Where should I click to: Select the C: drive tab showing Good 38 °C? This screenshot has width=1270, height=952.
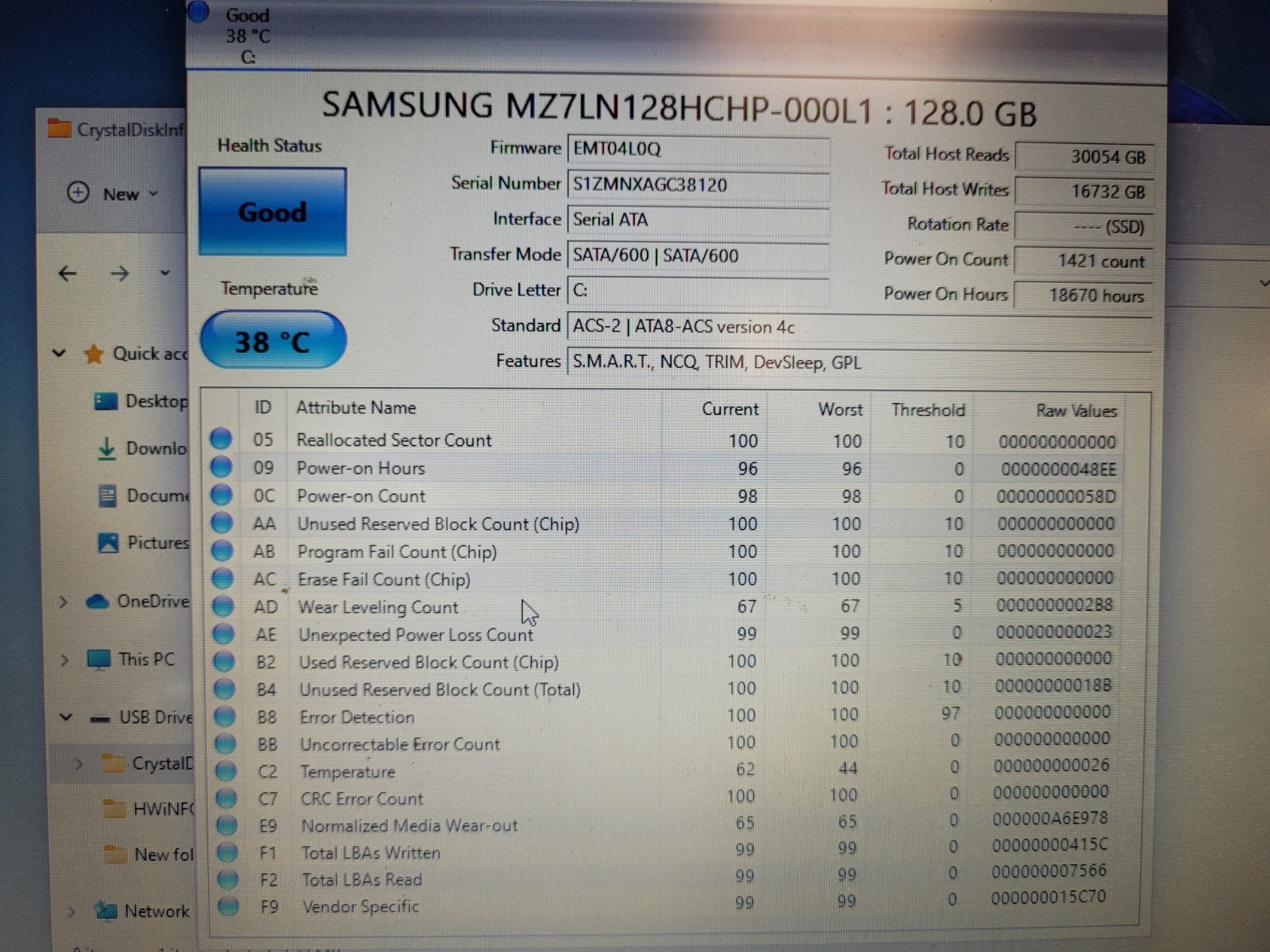tap(248, 35)
